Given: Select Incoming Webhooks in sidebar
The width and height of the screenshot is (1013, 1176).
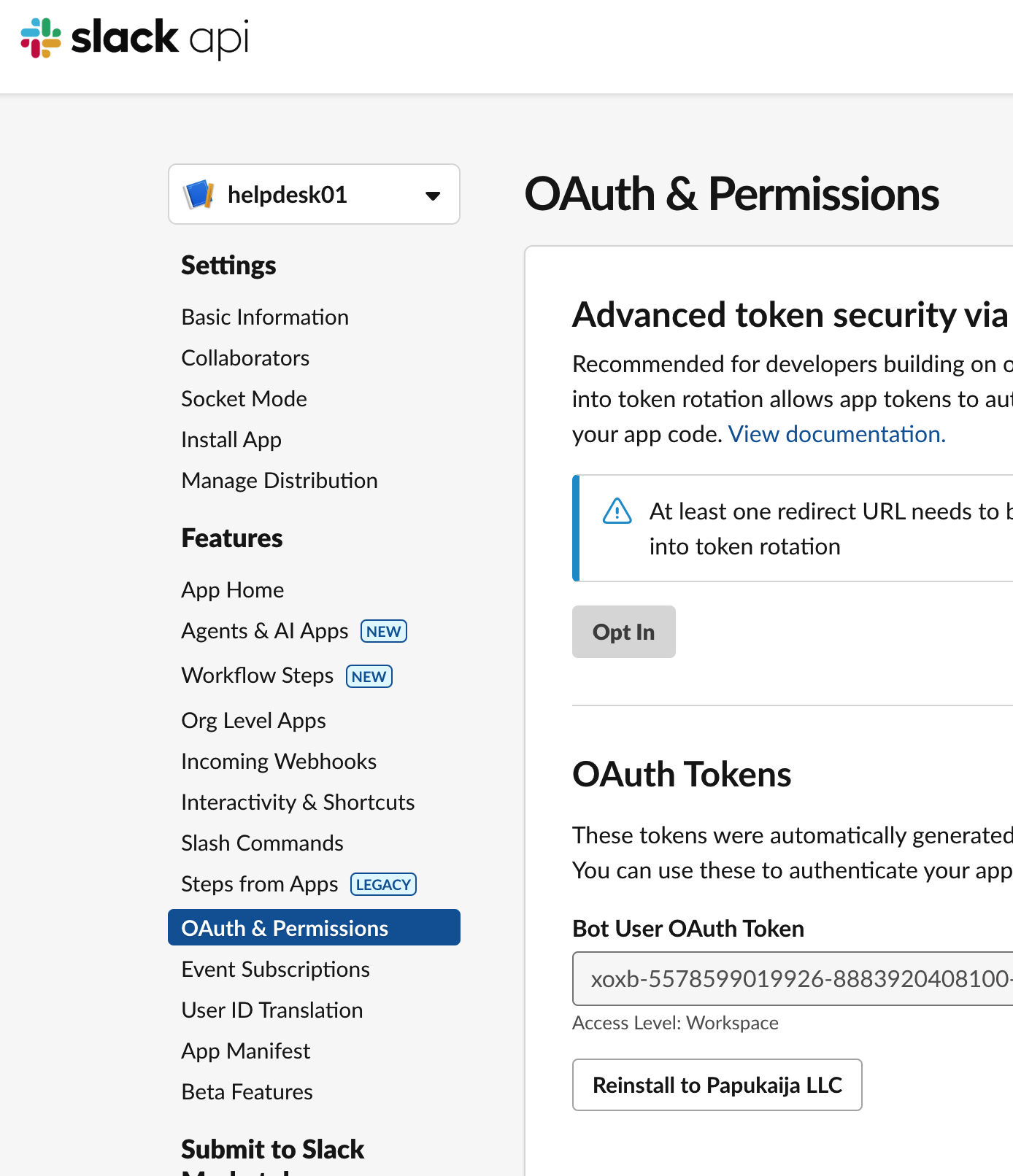Looking at the screenshot, I should pos(279,762).
